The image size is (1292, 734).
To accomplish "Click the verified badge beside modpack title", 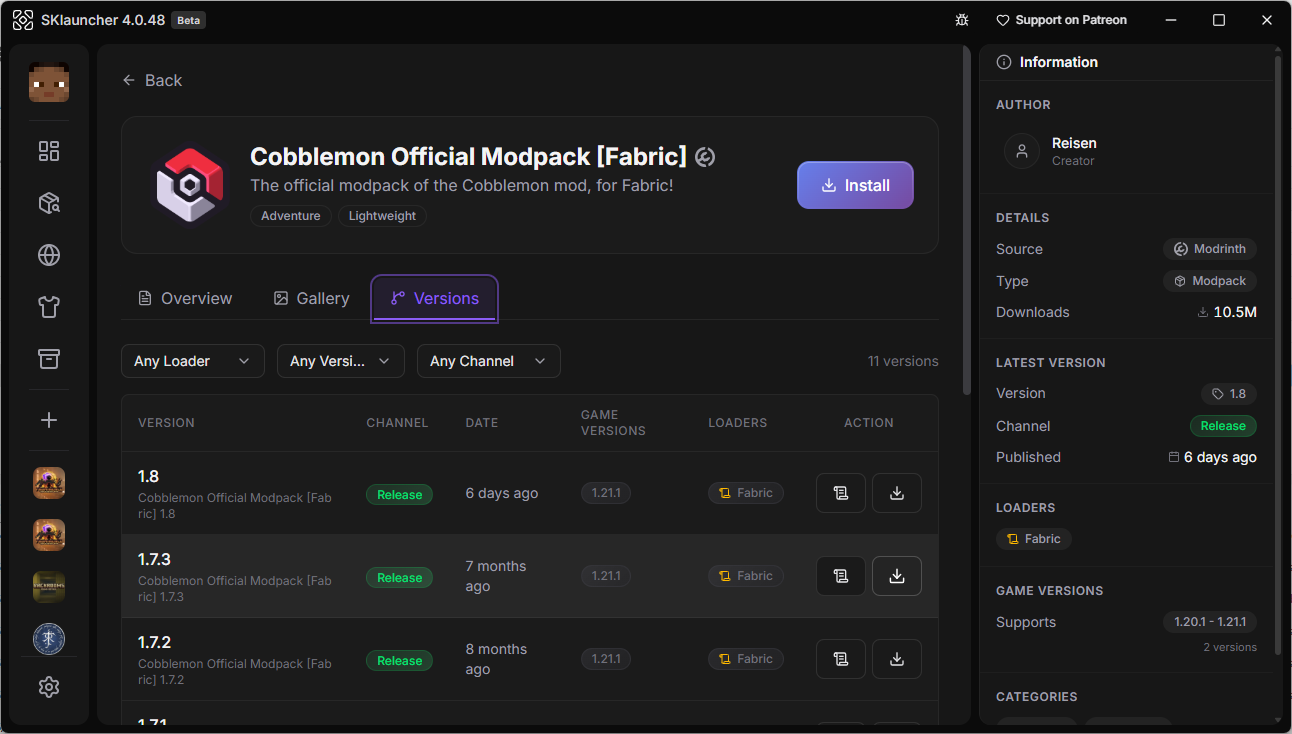I will [x=706, y=157].
